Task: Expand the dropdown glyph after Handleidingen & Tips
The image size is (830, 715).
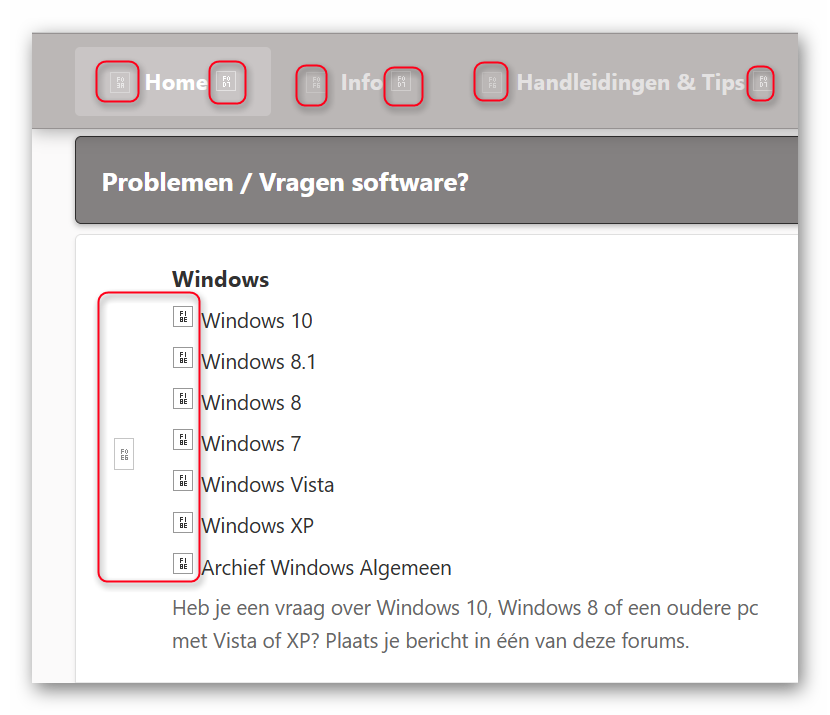Action: coord(763,82)
